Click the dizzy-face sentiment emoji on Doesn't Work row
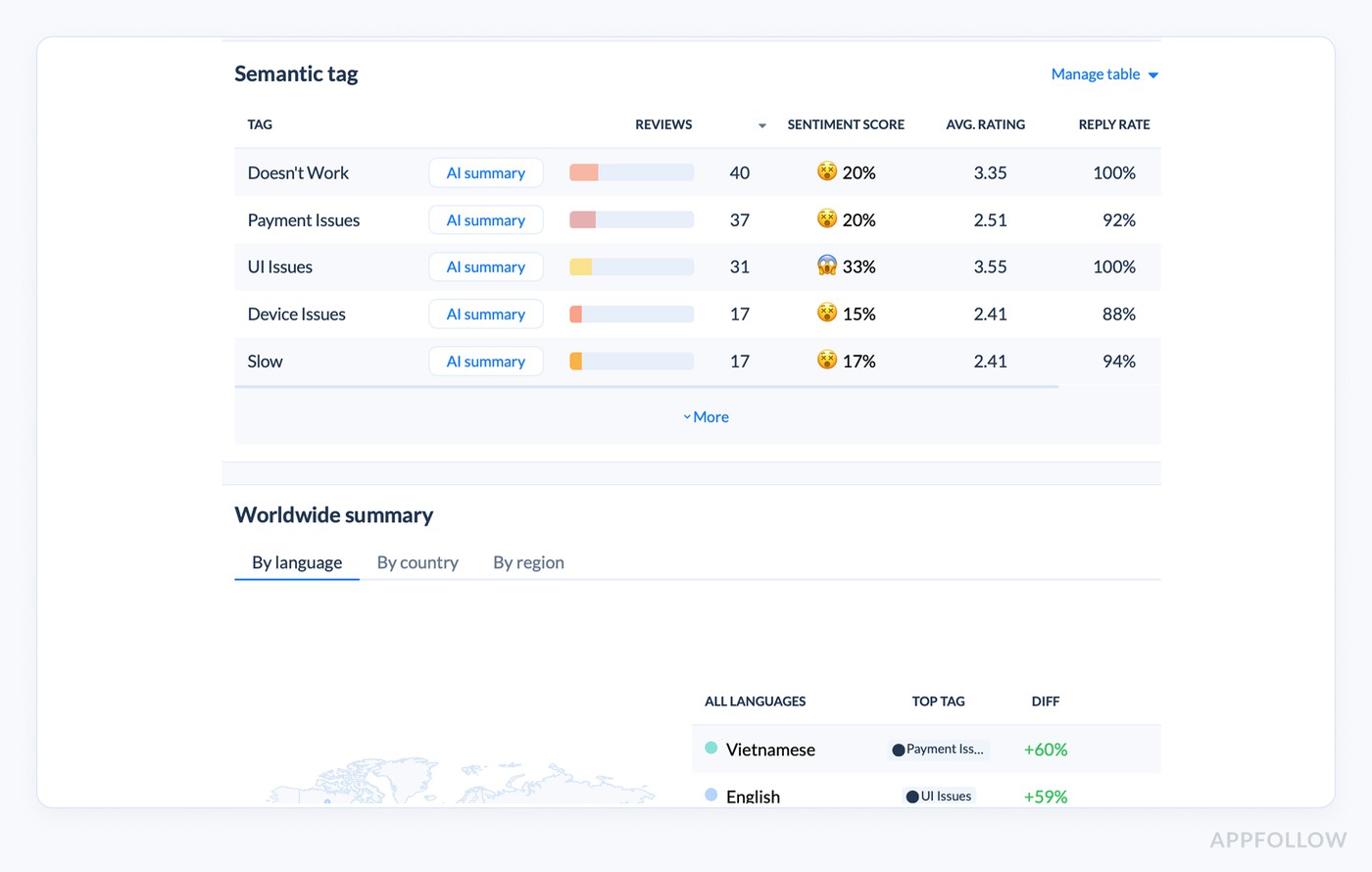Screen dimensions: 1372x872 826,171
